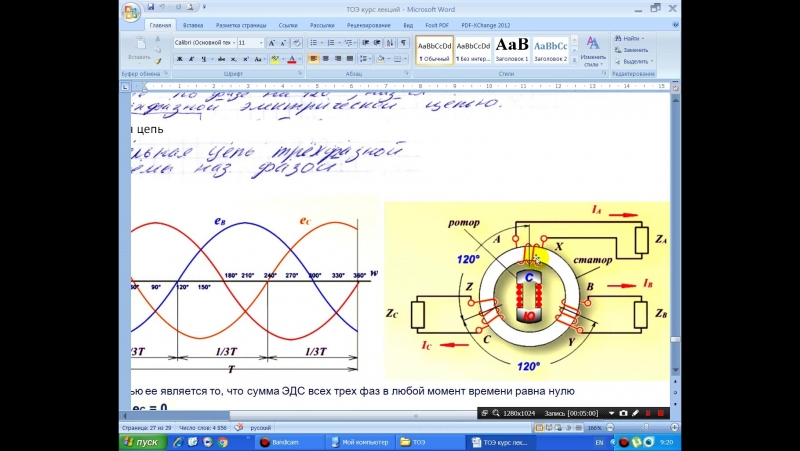The width and height of the screenshot is (800, 451).
Task: Switch to Разметка страницы tab
Action: pyautogui.click(x=241, y=25)
